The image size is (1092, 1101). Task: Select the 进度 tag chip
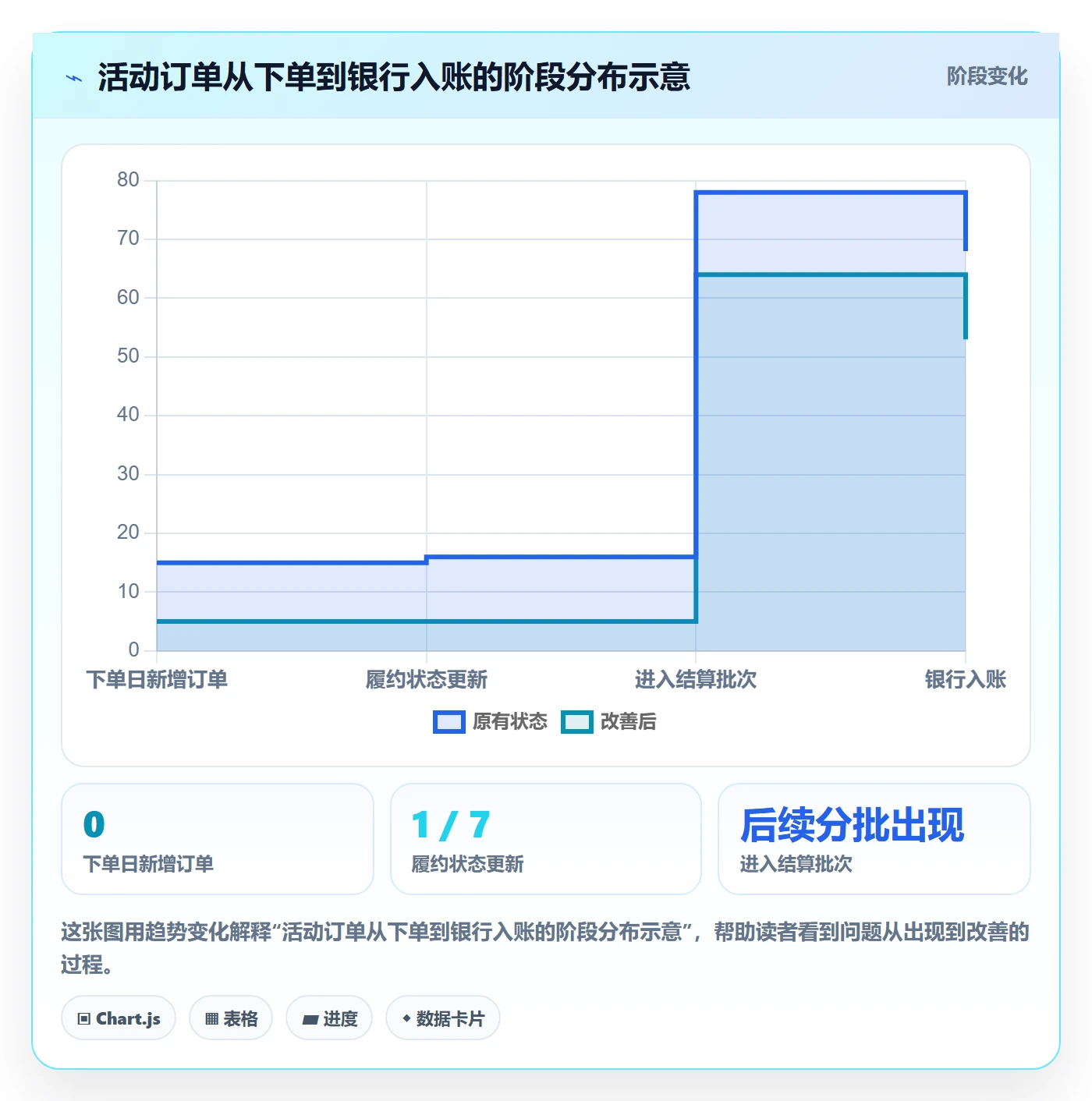pos(329,1018)
